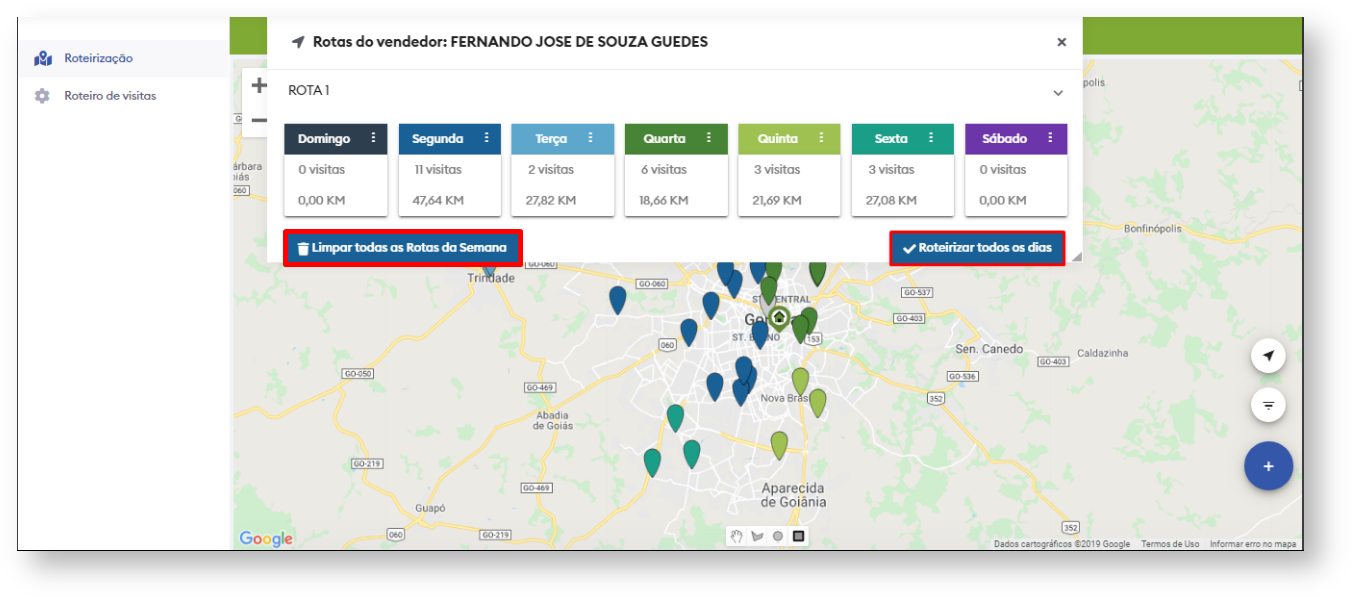Click the navigation arrow floating button

[1268, 356]
